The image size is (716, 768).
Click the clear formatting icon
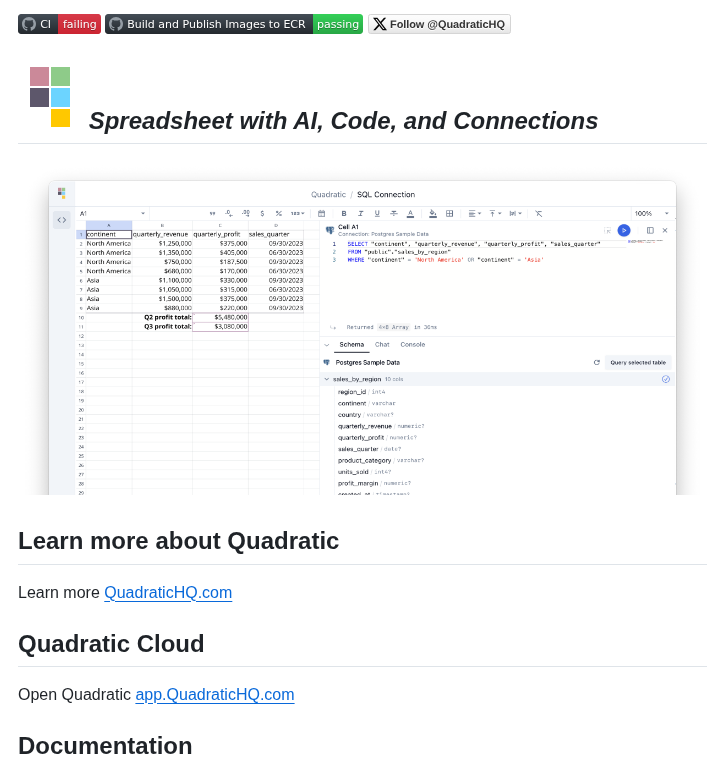(x=539, y=214)
